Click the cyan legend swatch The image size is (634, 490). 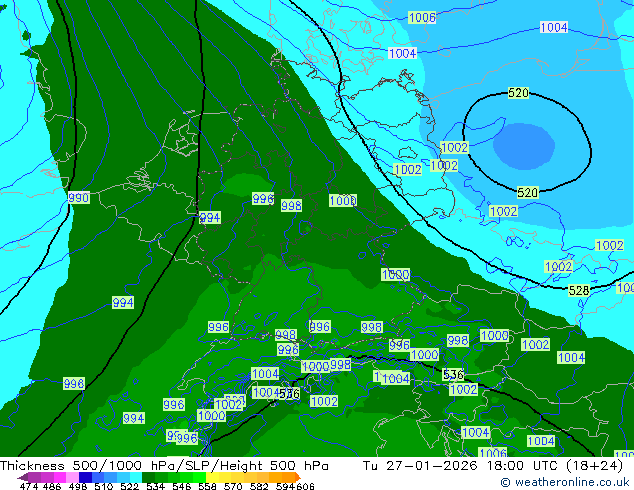[136, 477]
